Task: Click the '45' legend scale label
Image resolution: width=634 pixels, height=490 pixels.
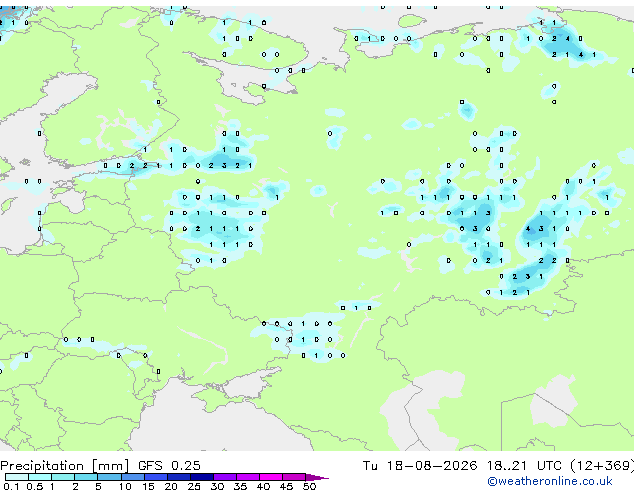Action: pos(287,486)
